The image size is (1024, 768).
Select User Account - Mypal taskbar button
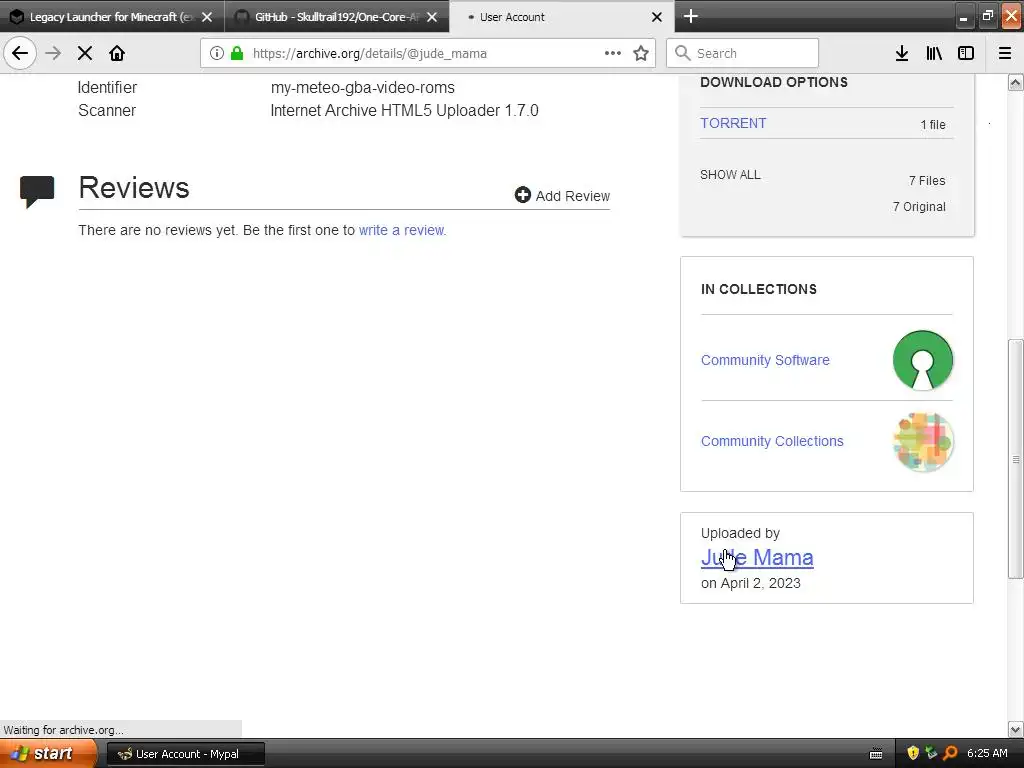185,754
